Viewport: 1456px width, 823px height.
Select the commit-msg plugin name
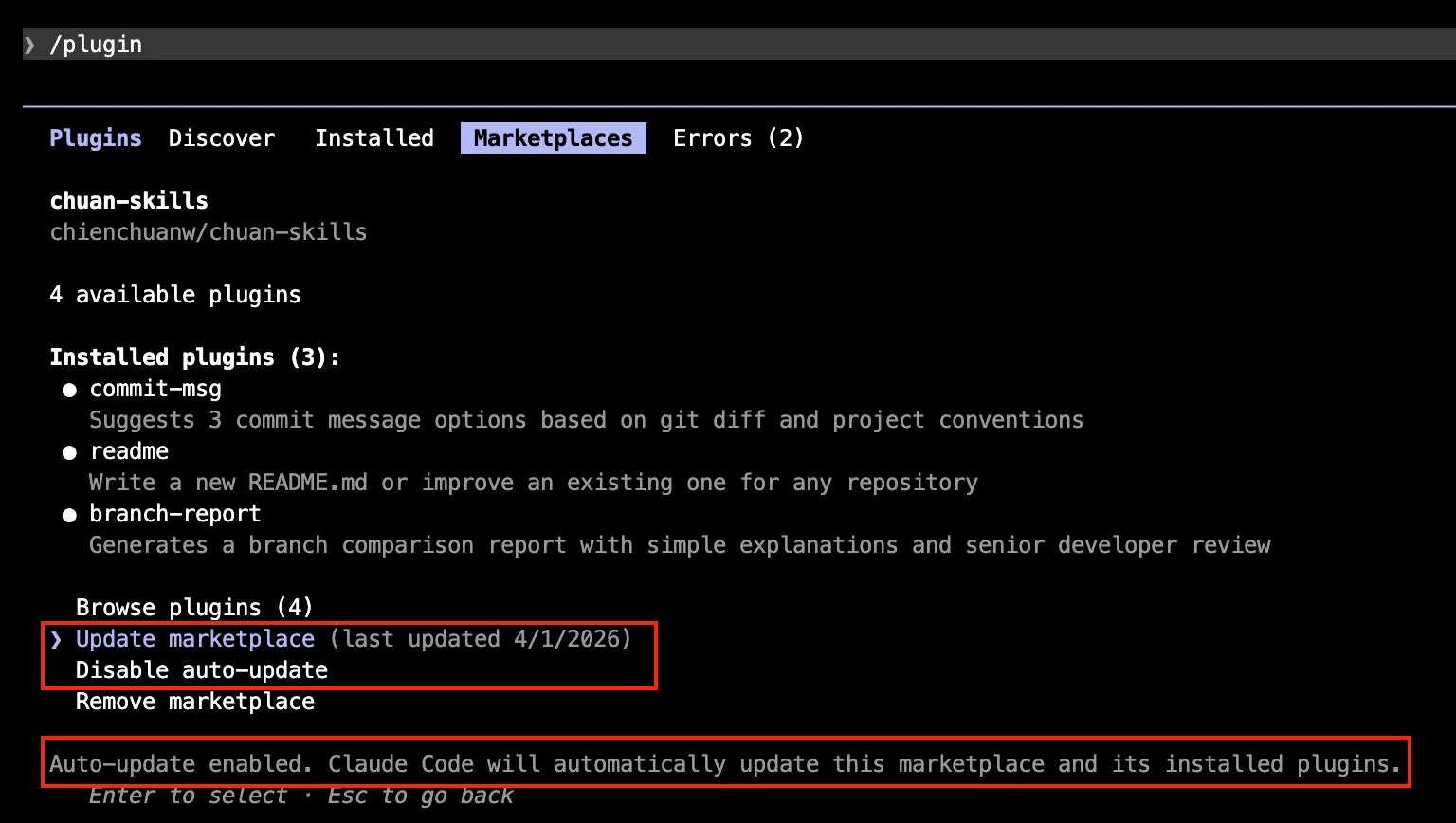pyautogui.click(x=155, y=390)
